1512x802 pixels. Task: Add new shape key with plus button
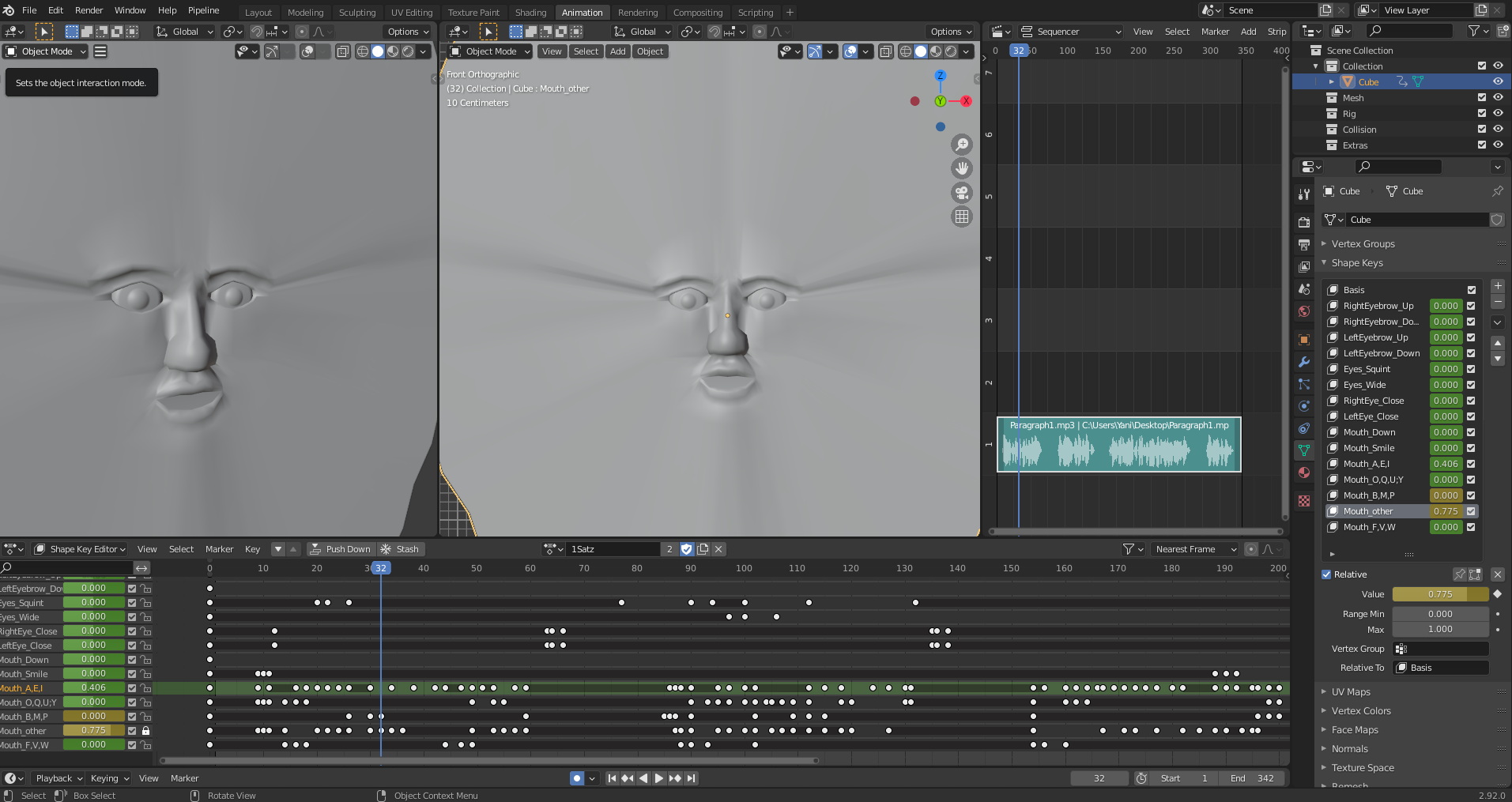1497,286
